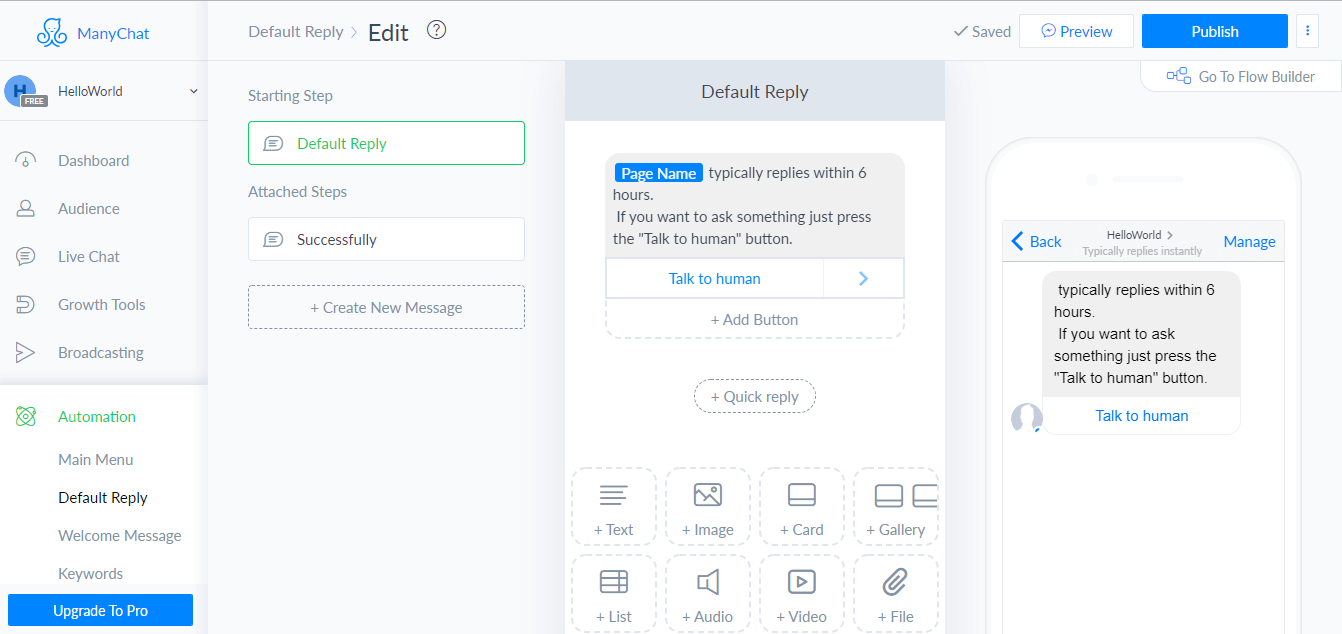Image resolution: width=1342 pixels, height=634 pixels.
Task: Click the ManyChat logo icon
Action: (x=52, y=33)
